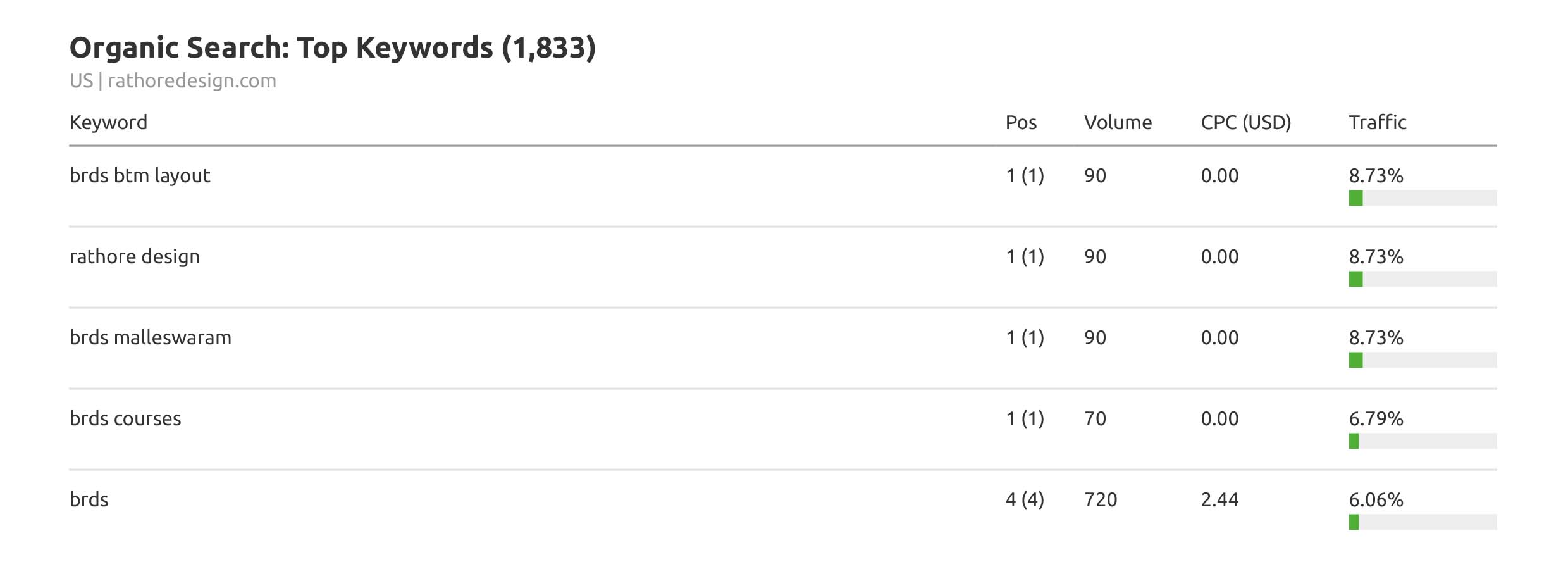Click the 6.06% traffic bar
Viewport: 1568px width, 562px height.
[1422, 522]
